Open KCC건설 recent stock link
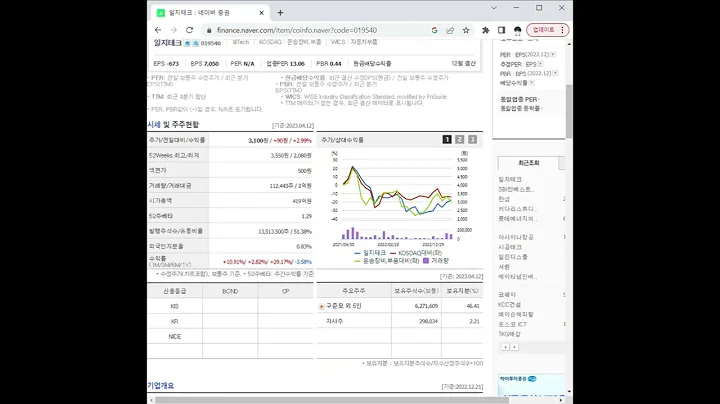The height and width of the screenshot is (404, 720). click(x=510, y=304)
